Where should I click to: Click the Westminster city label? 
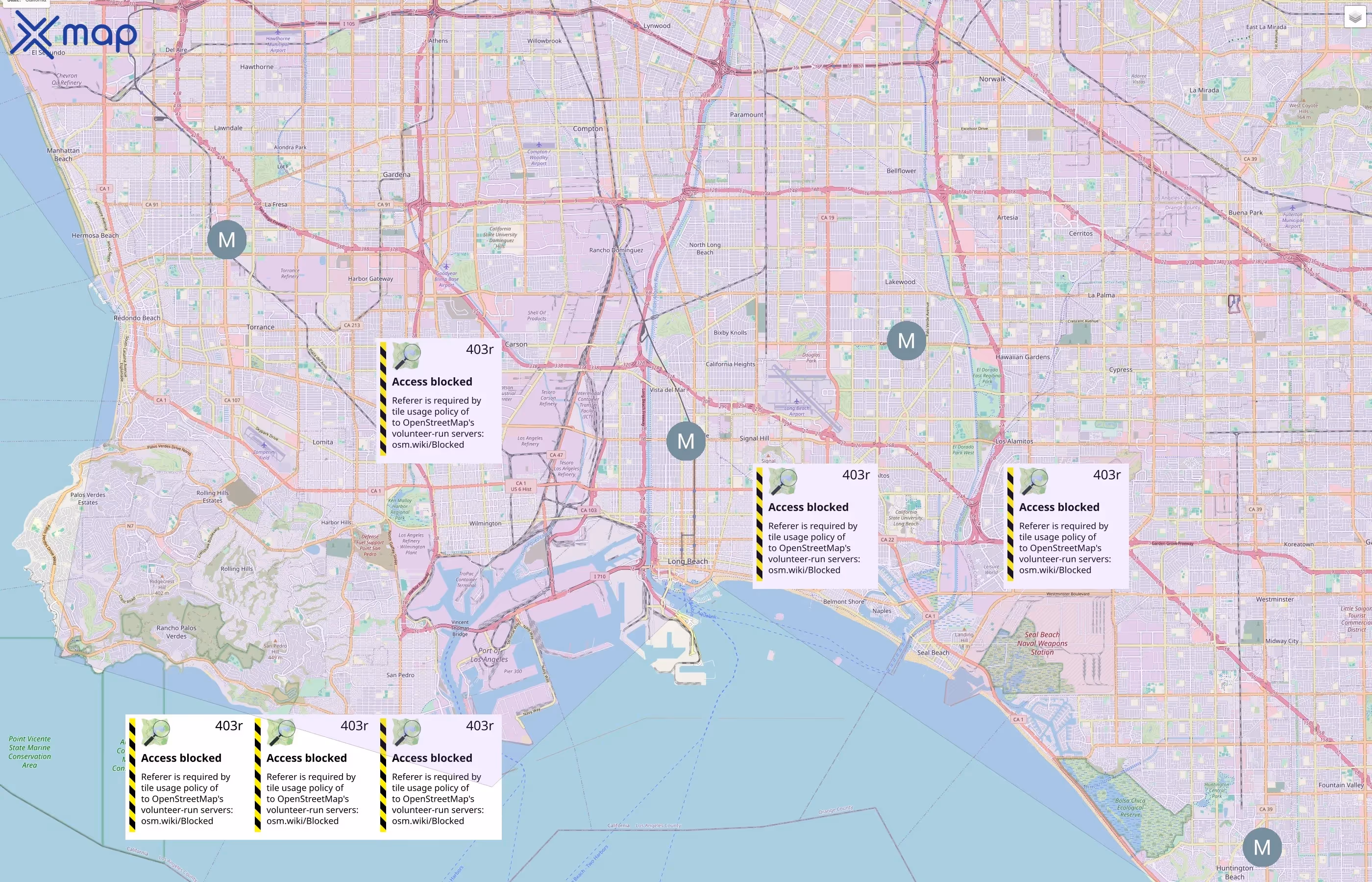tap(1274, 600)
